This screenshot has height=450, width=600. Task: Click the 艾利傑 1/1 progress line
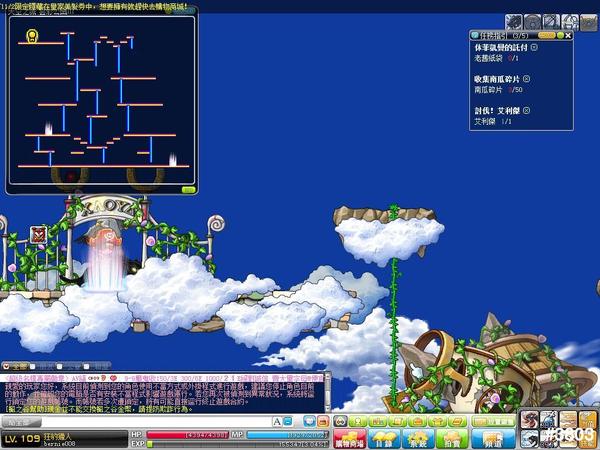point(493,121)
